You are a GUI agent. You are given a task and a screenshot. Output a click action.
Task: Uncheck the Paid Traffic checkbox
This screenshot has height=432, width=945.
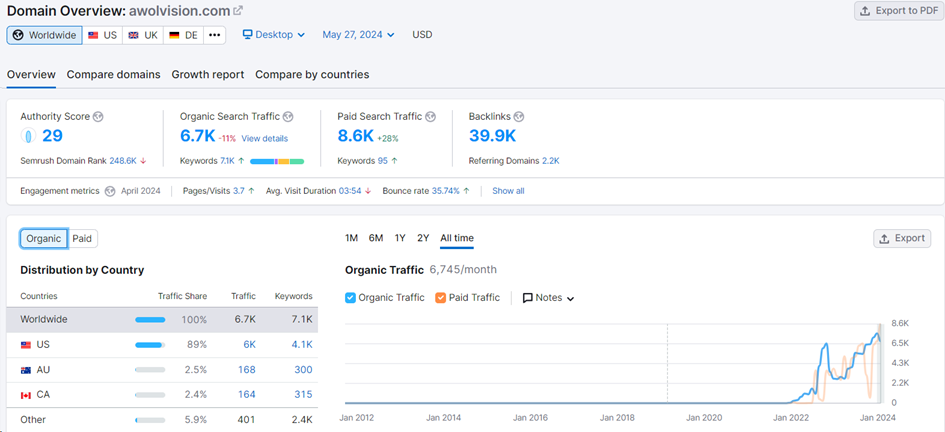tap(441, 298)
